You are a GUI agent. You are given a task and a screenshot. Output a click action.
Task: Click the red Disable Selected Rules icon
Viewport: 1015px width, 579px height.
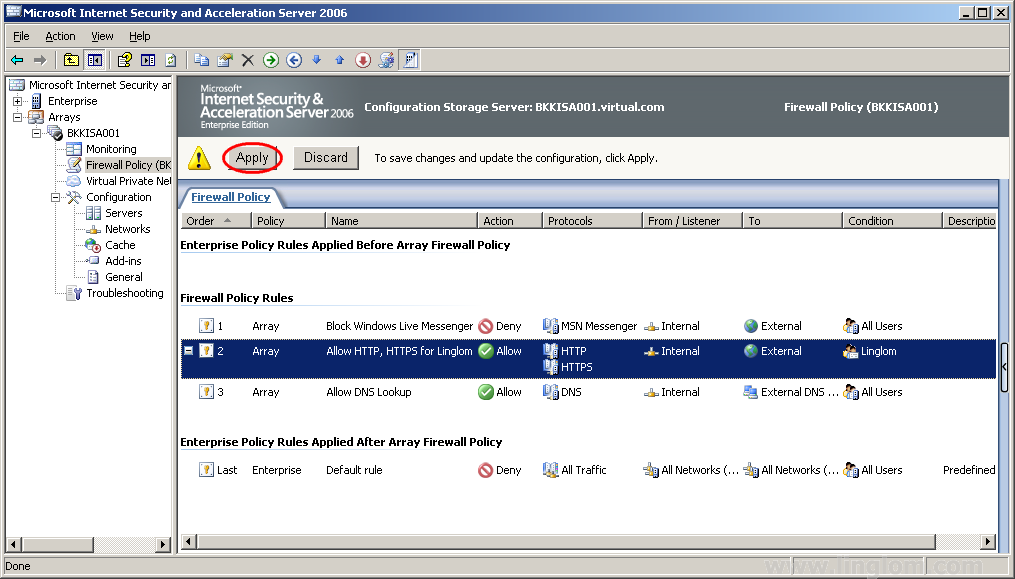(x=363, y=60)
